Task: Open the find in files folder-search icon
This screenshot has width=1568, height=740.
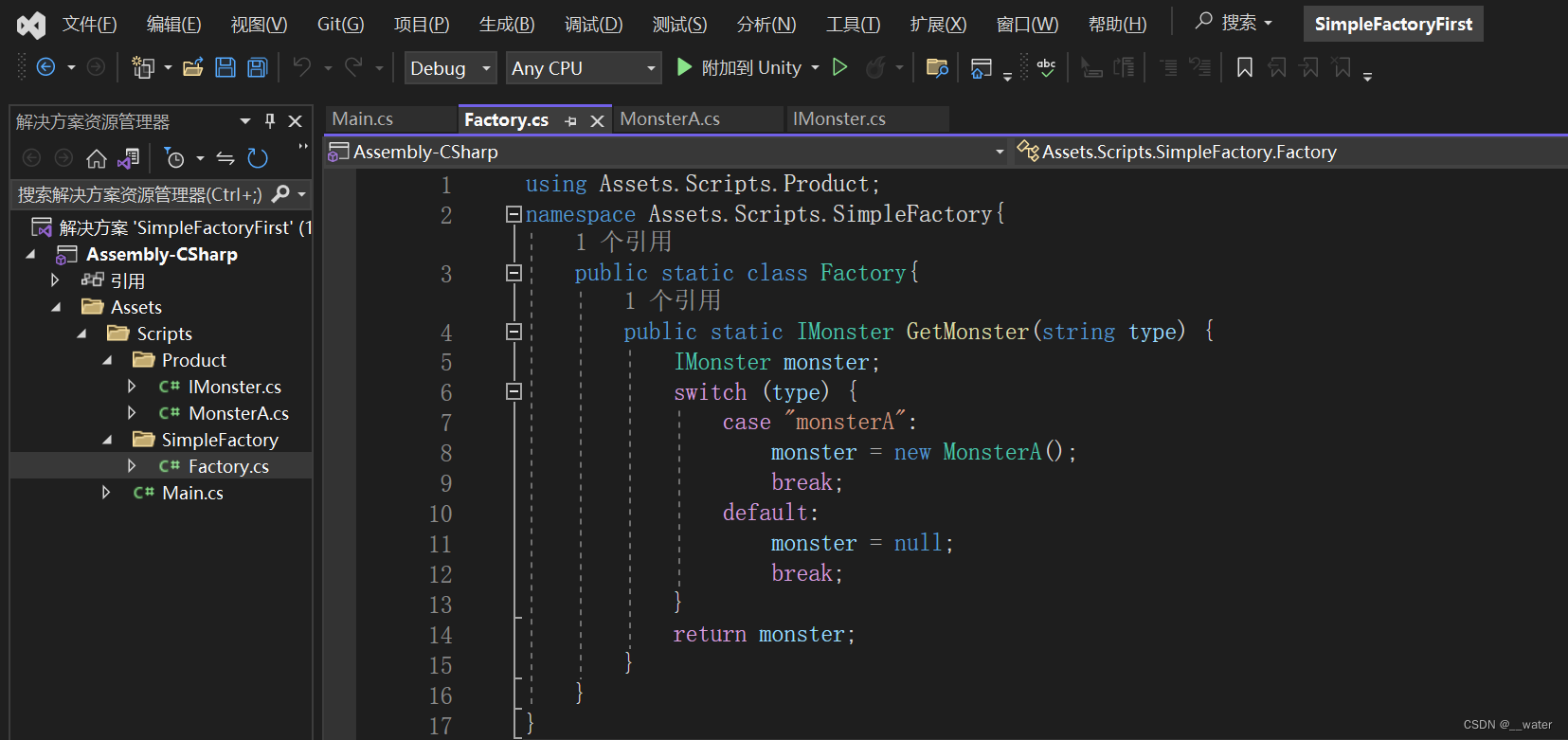Action: (937, 67)
